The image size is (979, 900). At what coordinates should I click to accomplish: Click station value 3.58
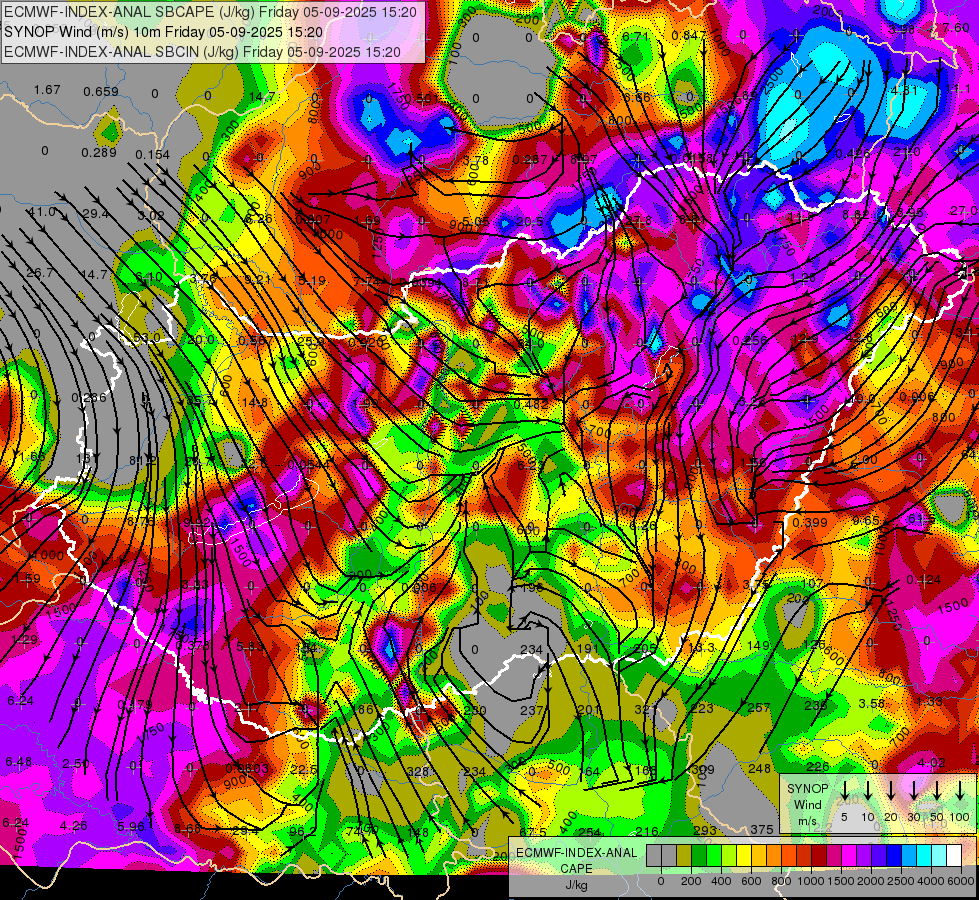[x=872, y=704]
